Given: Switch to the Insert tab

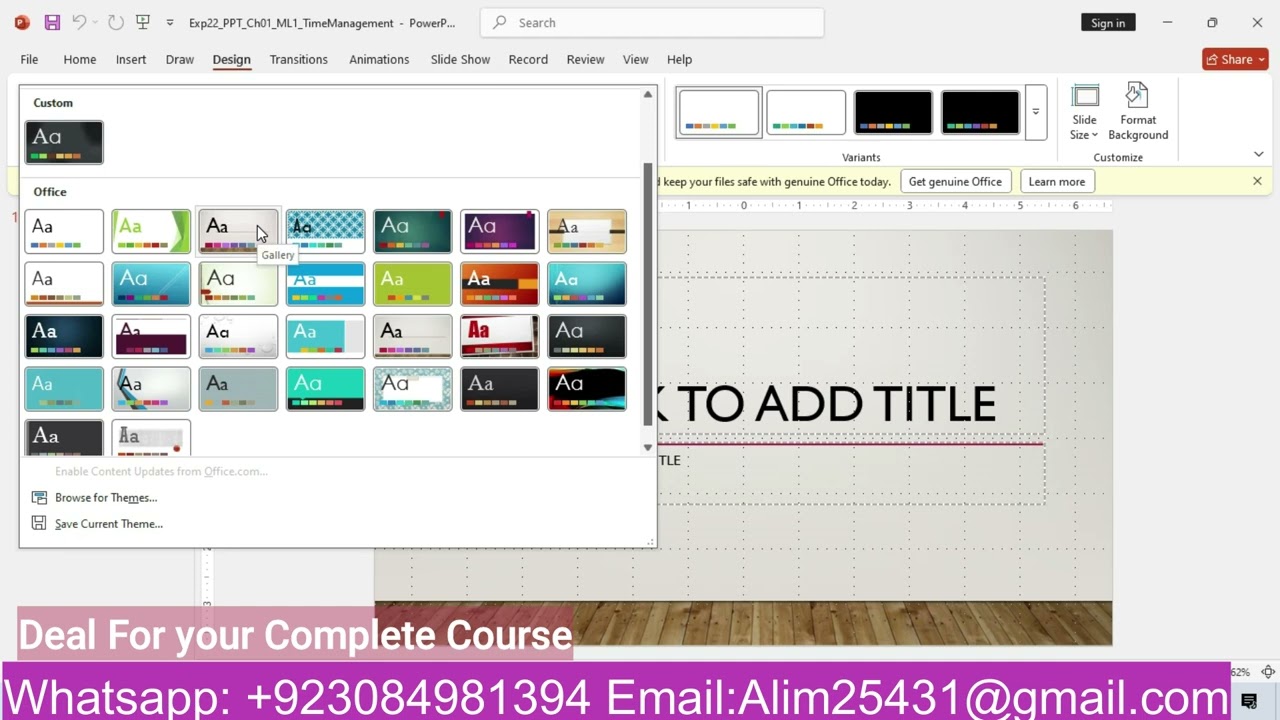Looking at the screenshot, I should tap(131, 59).
